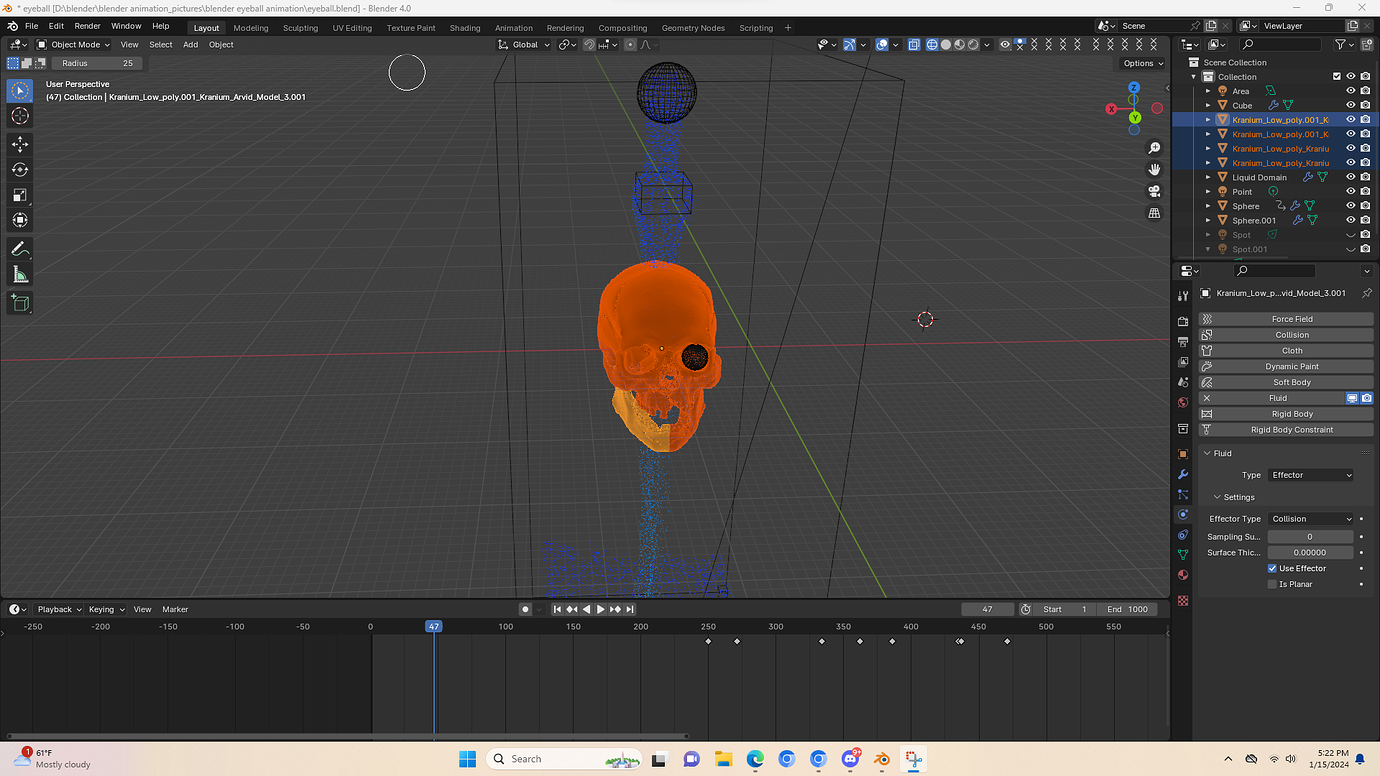Screen dimensions: 1380x776
Task: Pick the Annotate pencil tool
Action: 20,249
